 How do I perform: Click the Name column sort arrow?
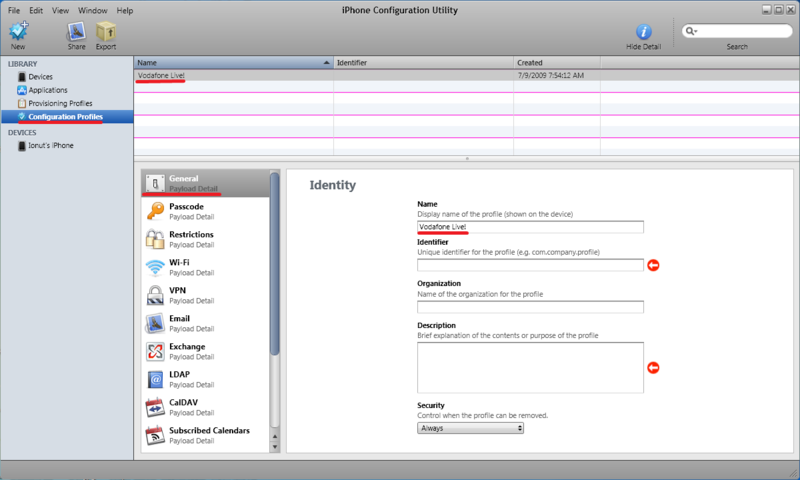tap(327, 63)
